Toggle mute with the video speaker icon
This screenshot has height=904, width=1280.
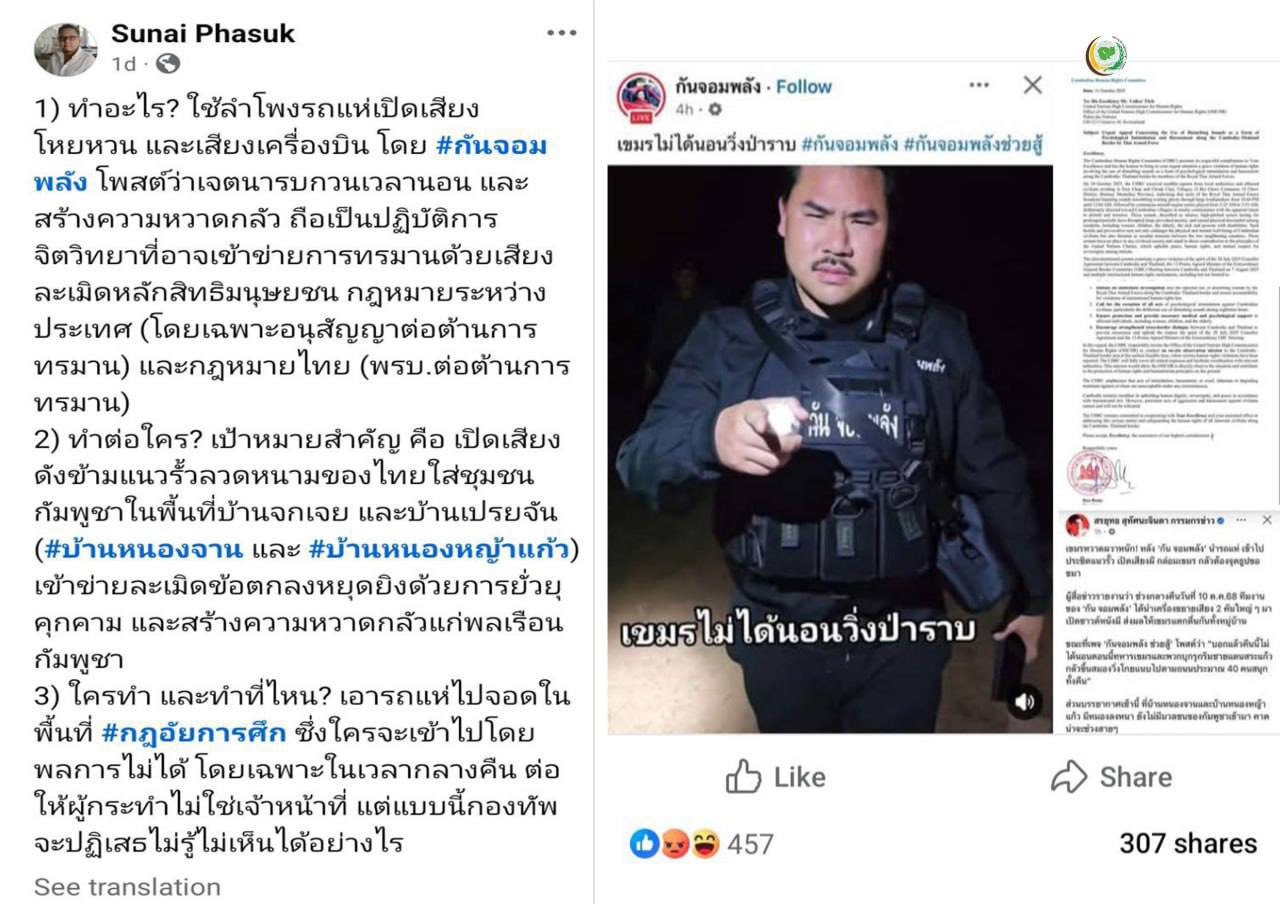pos(1025,702)
